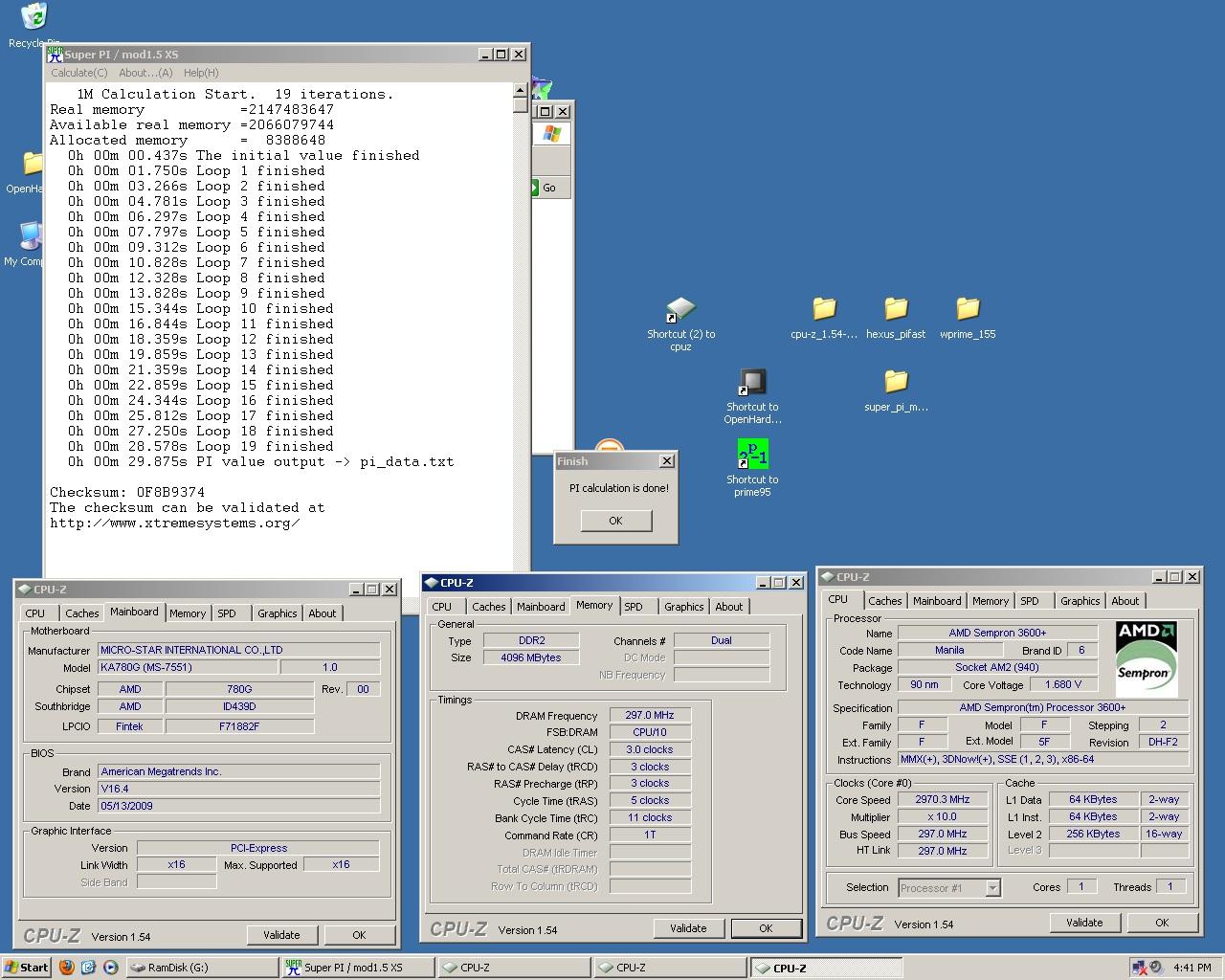The width and height of the screenshot is (1225, 980).
Task: Click the DRAM Frequency 297.0 MHz value
Action: [x=650, y=715]
